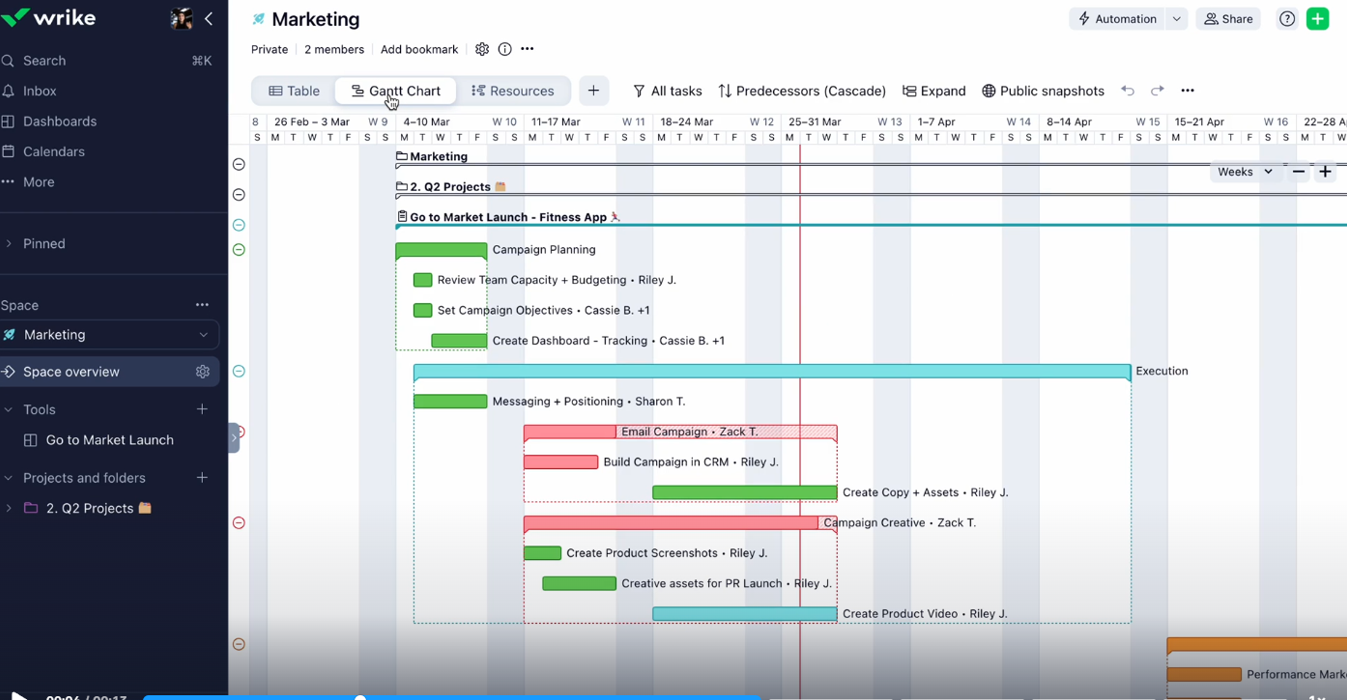Click the Add bookmark link
This screenshot has width=1347, height=700.
point(419,49)
